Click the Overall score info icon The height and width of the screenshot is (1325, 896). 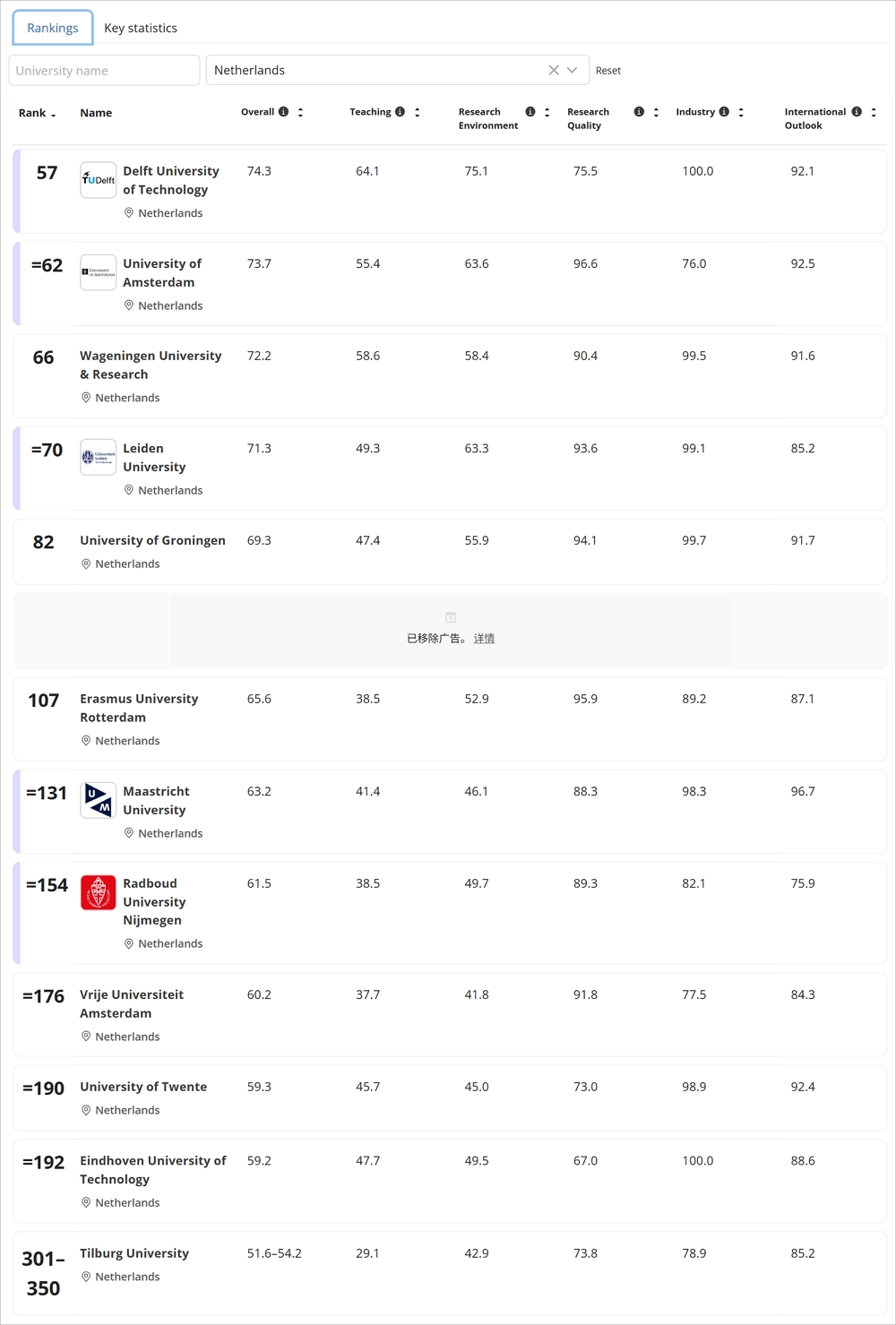click(x=283, y=112)
